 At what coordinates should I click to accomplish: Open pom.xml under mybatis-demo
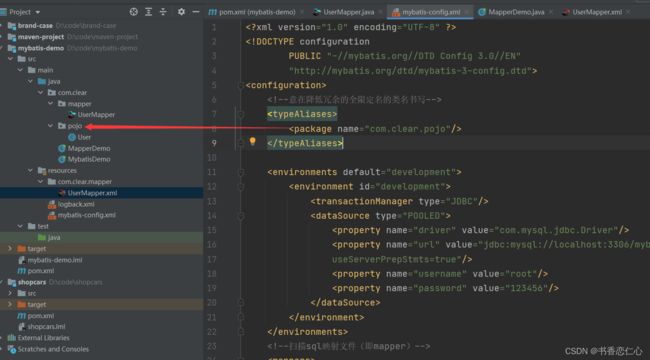[41, 271]
